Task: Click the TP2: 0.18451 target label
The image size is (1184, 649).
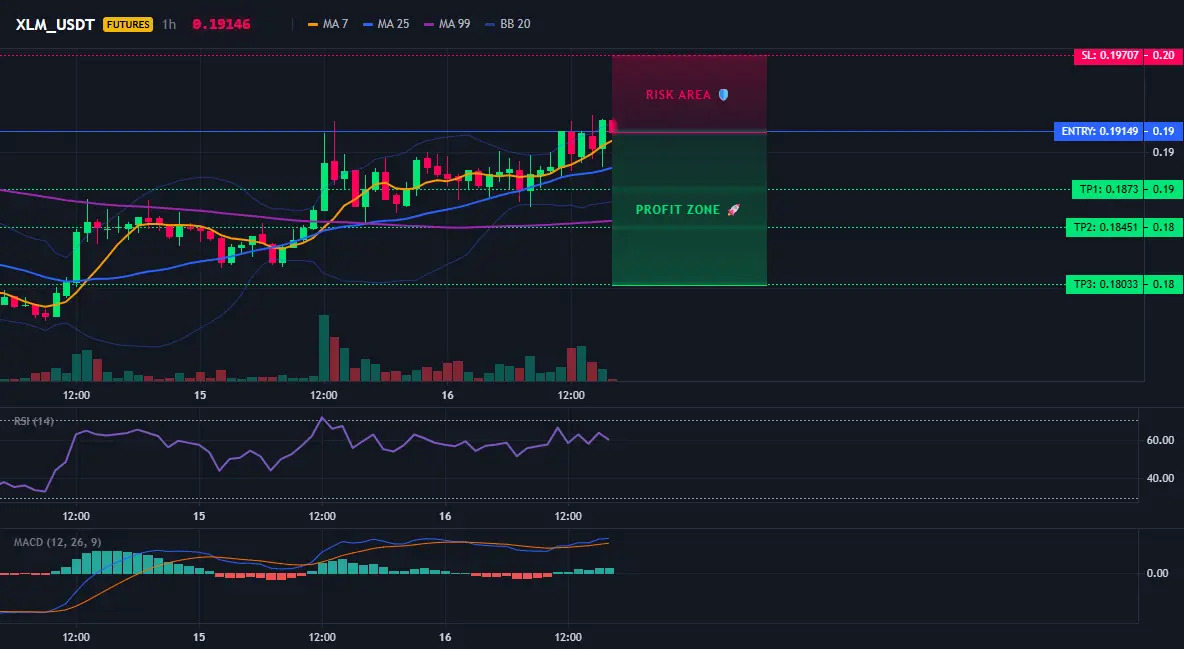Action: 1105,227
